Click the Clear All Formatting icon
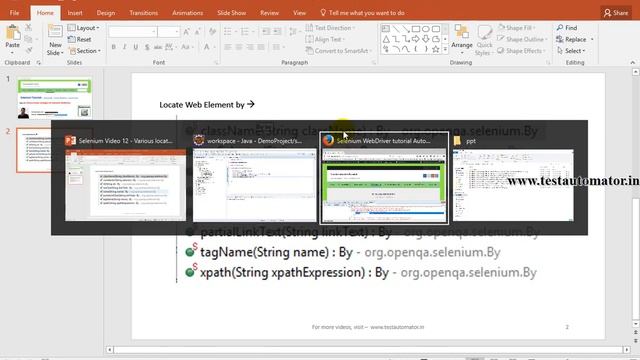 pyautogui.click(x=212, y=32)
